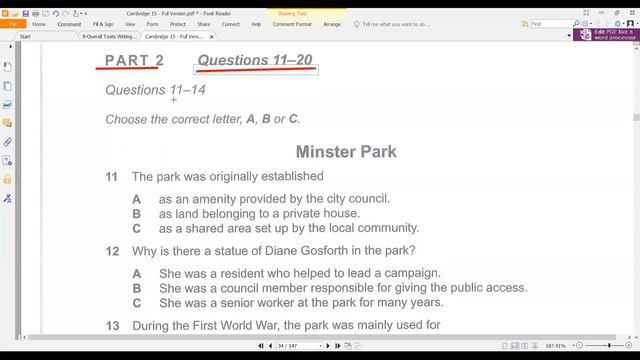The image size is (640, 360).
Task: Open the Share ribbon tab
Action: (x=204, y=24)
